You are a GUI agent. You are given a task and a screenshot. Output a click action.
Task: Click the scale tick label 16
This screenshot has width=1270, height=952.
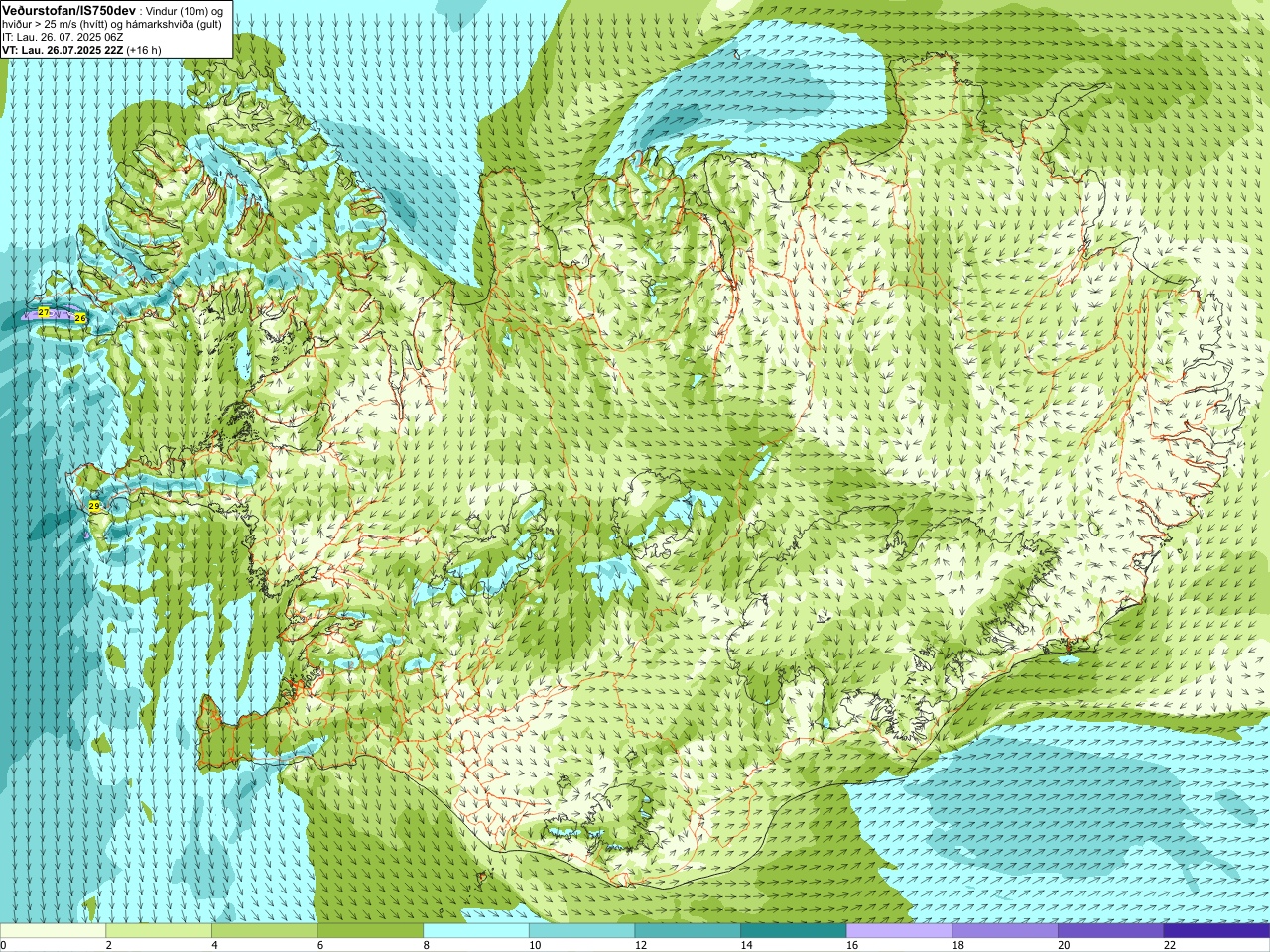[852, 945]
